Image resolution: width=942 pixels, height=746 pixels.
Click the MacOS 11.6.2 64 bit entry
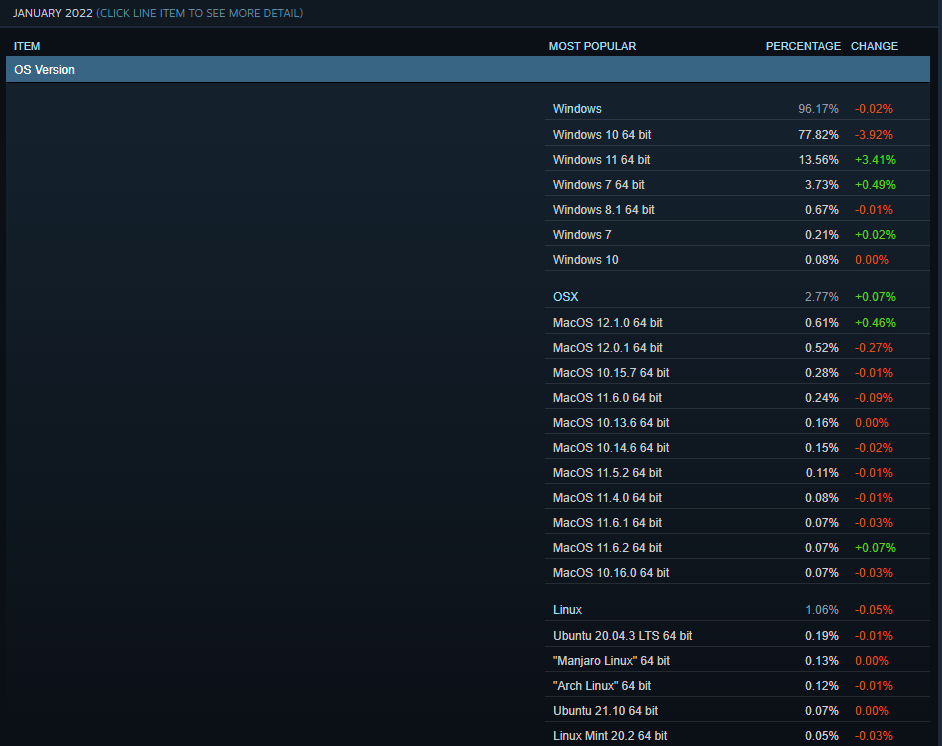point(737,548)
